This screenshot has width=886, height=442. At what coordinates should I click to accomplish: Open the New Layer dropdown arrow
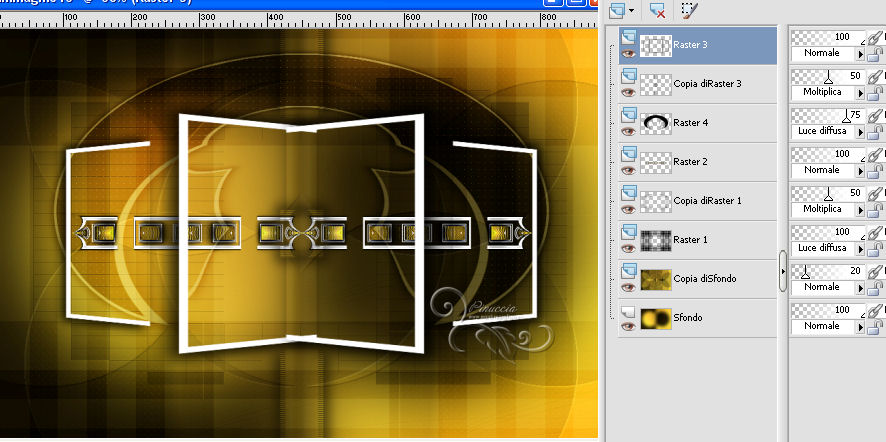[x=631, y=10]
